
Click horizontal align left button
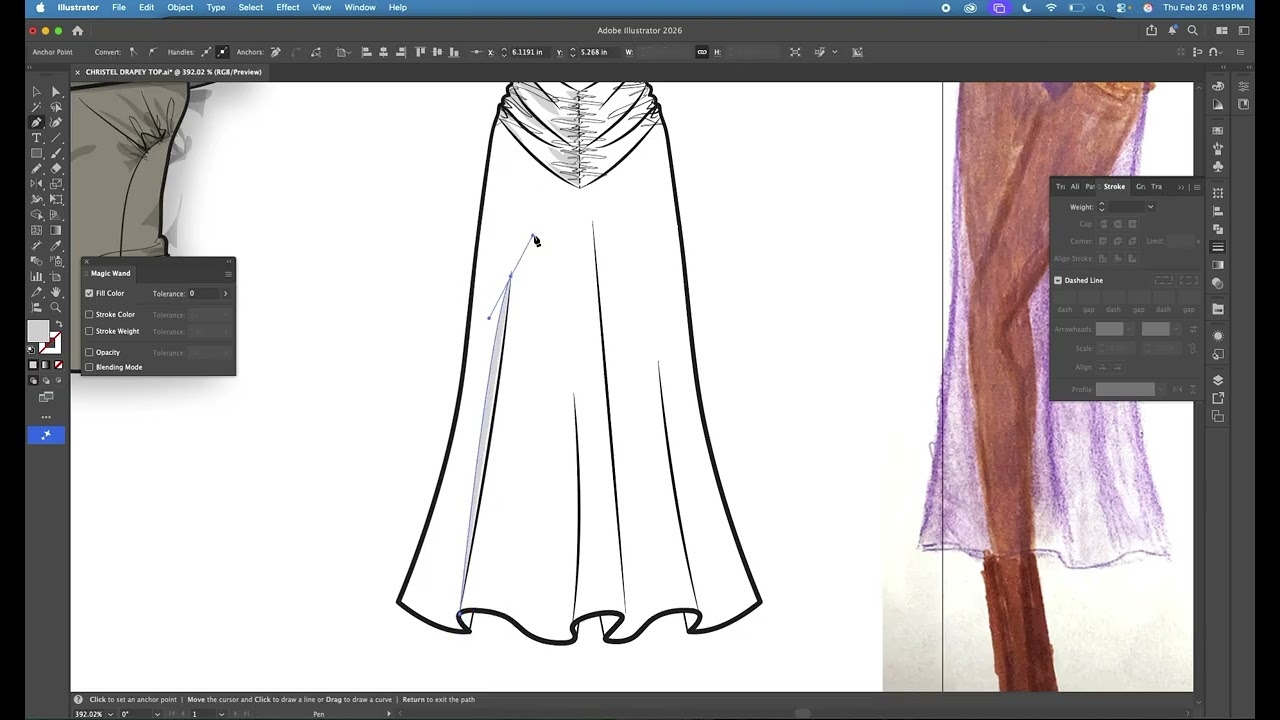(366, 52)
